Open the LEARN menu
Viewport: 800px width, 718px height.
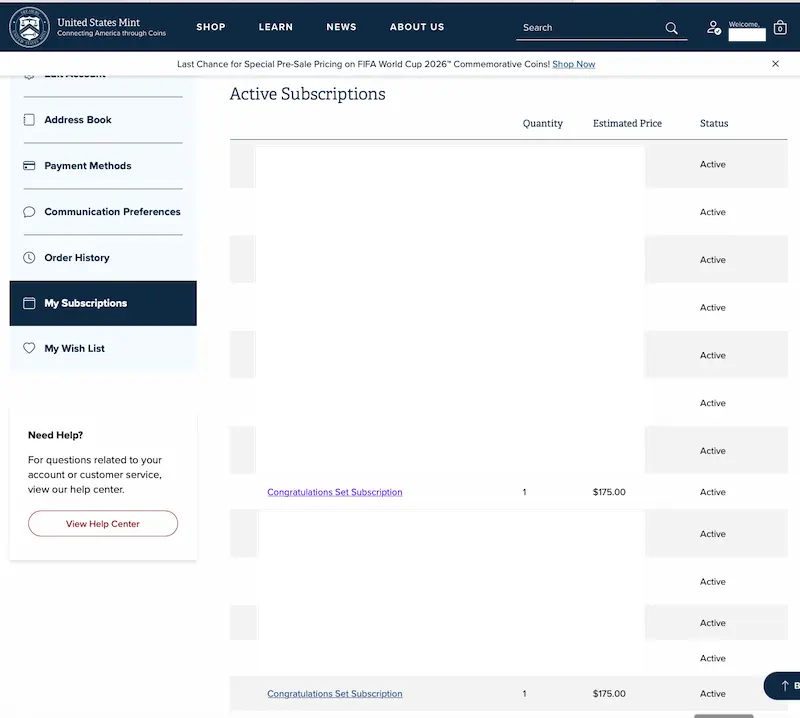(276, 27)
